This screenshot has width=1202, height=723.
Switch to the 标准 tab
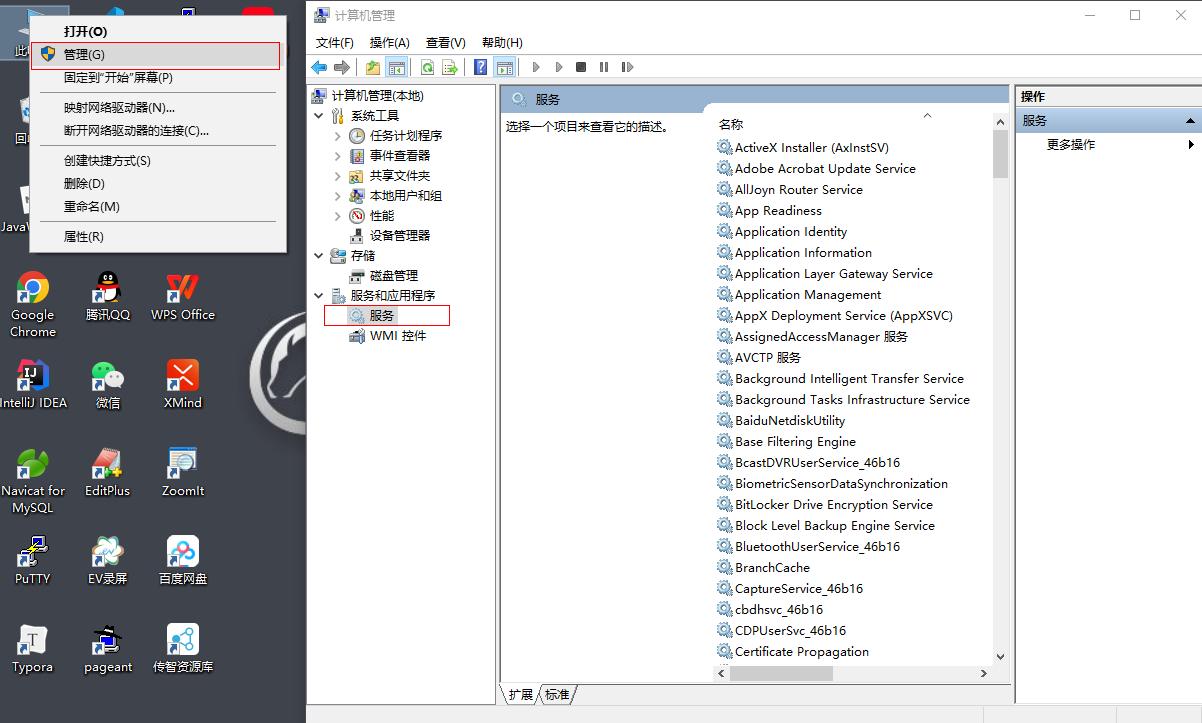tap(557, 695)
